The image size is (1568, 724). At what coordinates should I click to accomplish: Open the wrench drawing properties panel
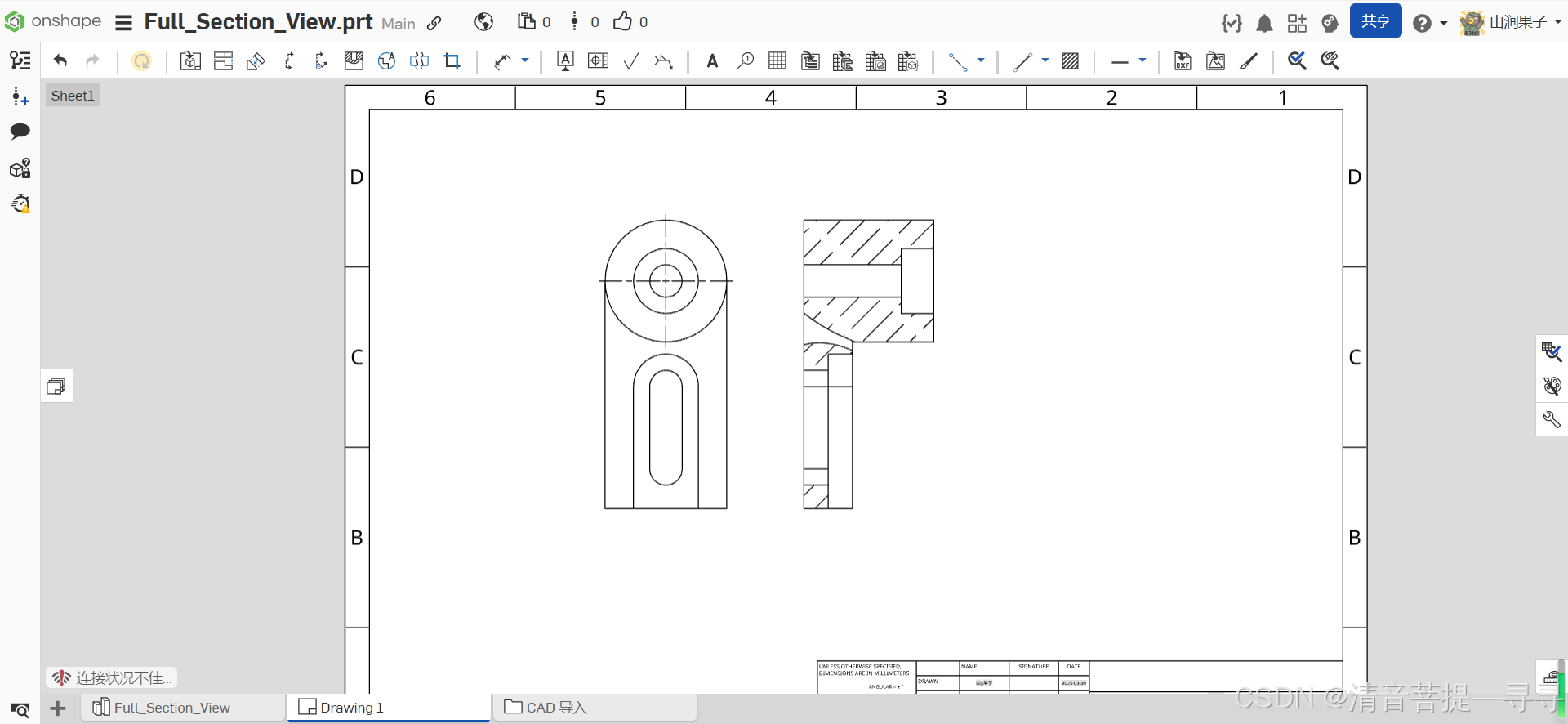pyautogui.click(x=1552, y=420)
